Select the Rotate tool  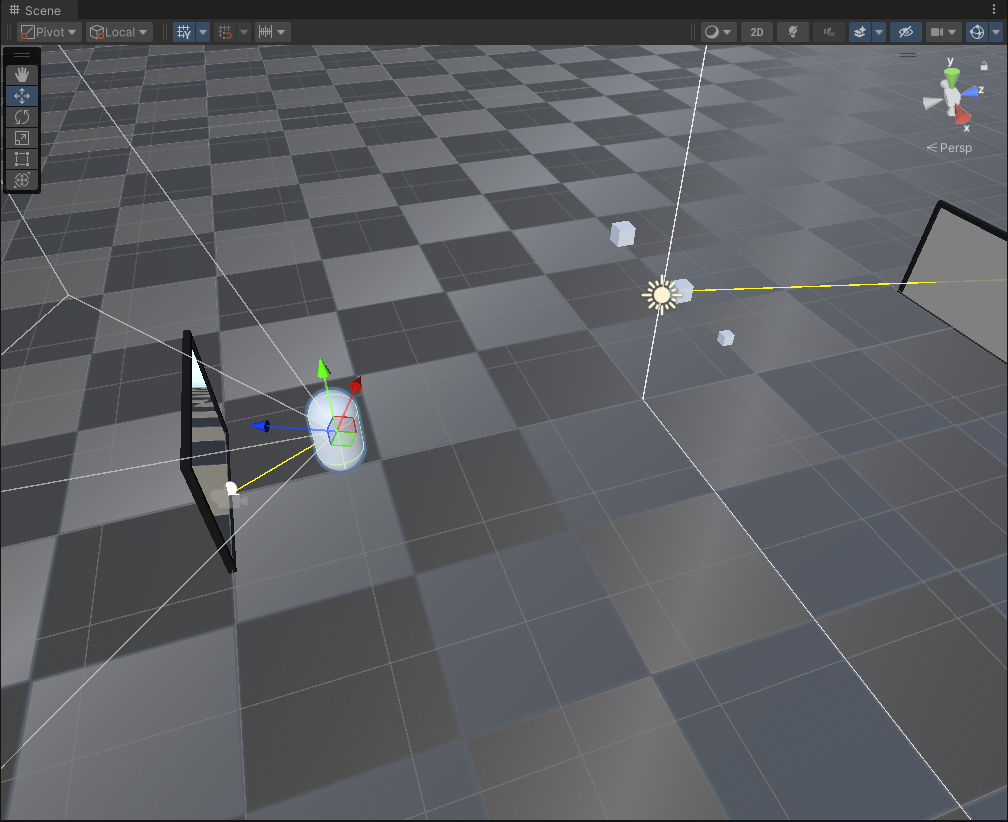pos(22,117)
